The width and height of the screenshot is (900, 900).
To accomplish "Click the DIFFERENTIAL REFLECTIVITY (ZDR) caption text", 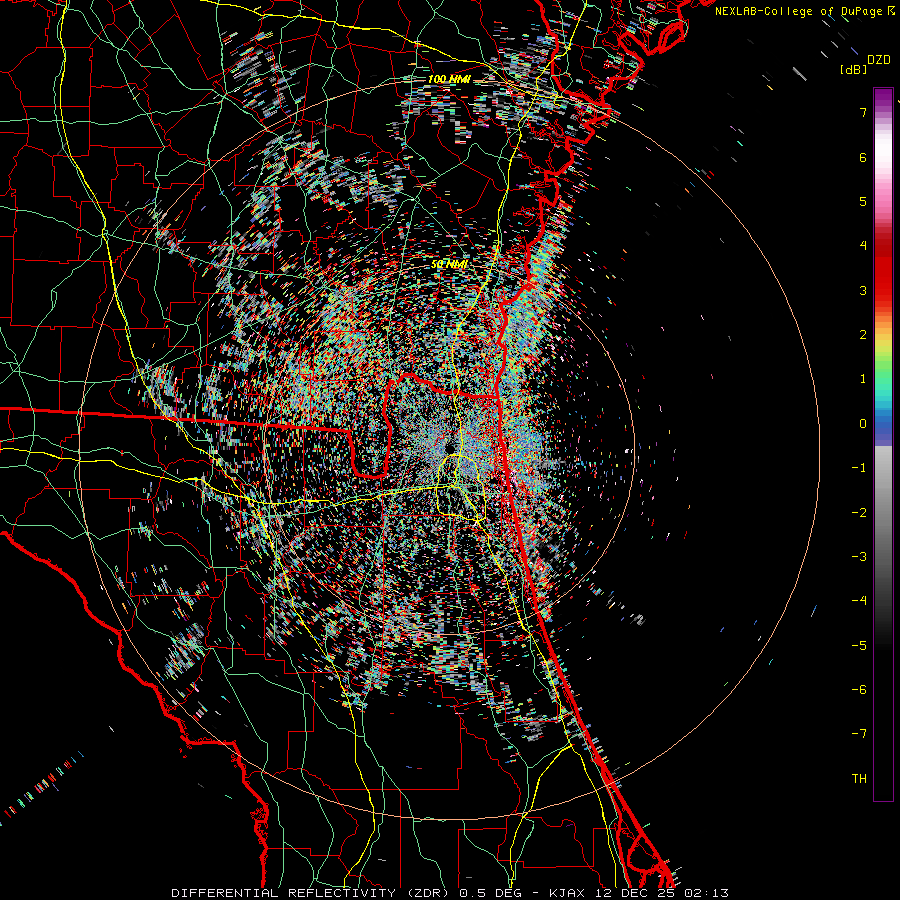I will click(x=312, y=893).
